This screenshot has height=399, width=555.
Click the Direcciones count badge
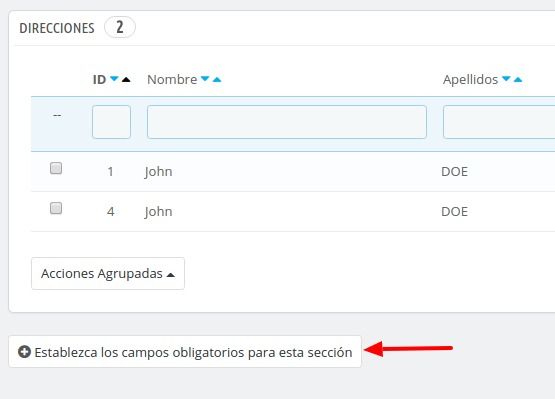point(120,27)
